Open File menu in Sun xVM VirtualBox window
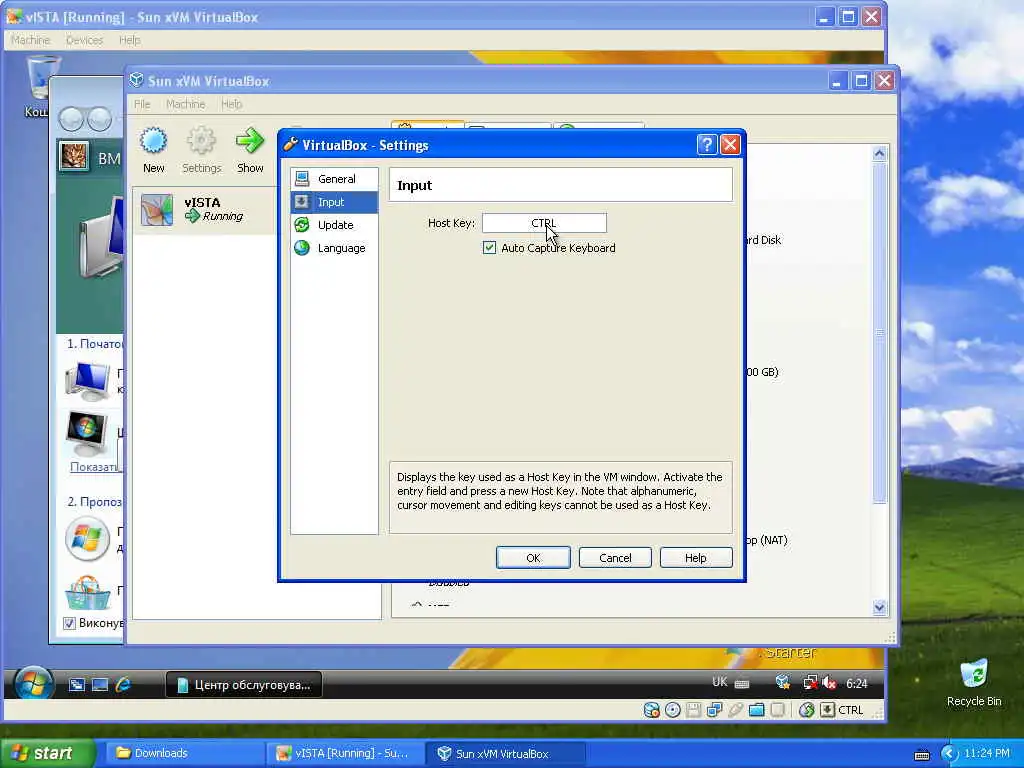The image size is (1024, 768). click(x=142, y=104)
